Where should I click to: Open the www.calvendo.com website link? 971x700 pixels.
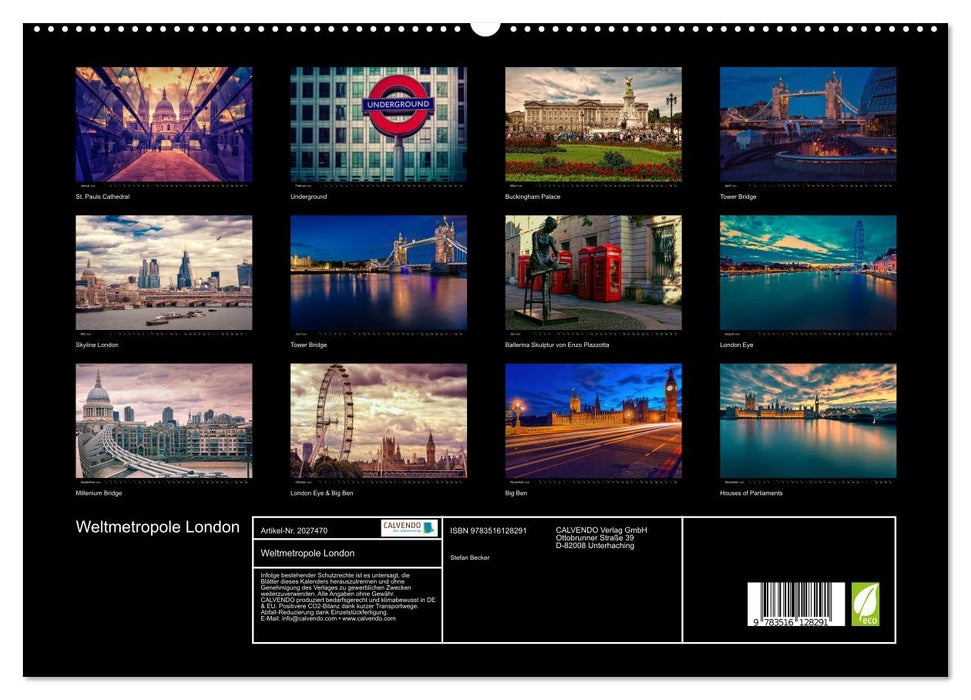[368, 619]
